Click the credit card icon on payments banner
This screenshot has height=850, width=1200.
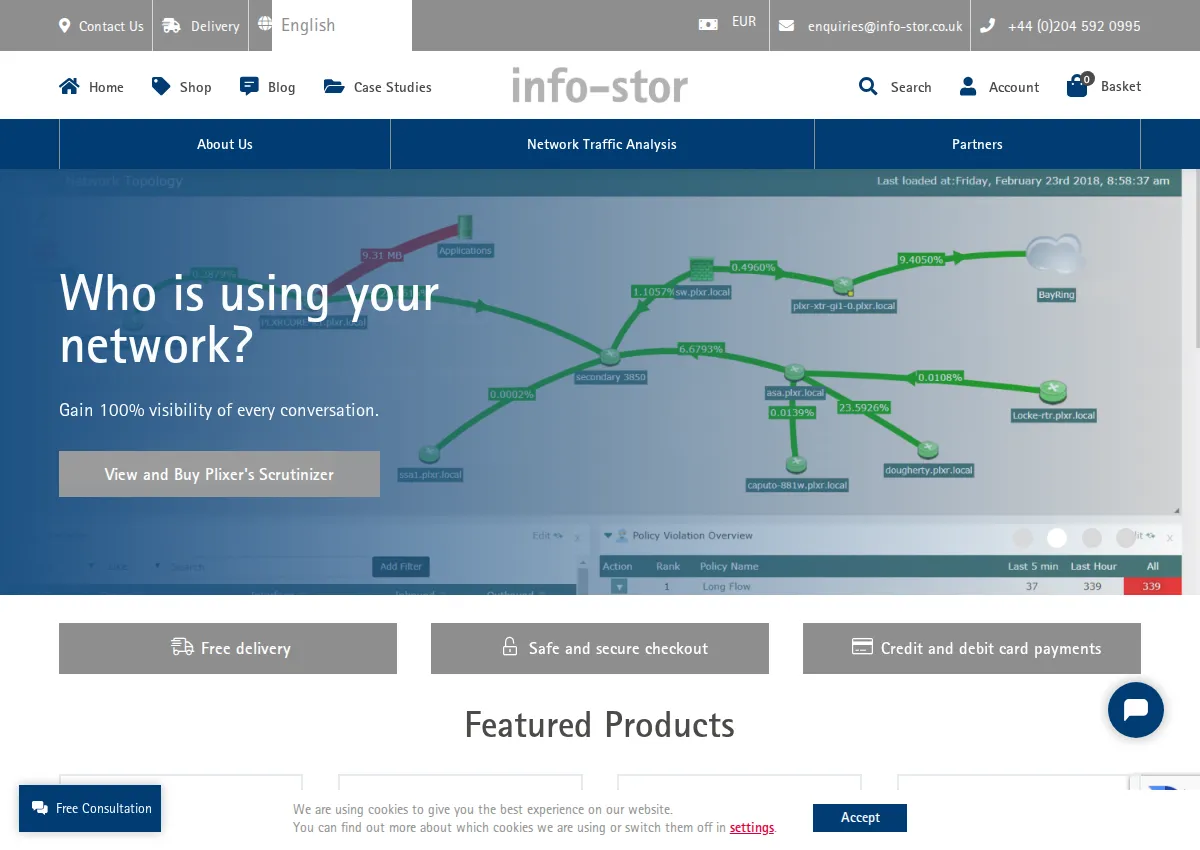862,647
